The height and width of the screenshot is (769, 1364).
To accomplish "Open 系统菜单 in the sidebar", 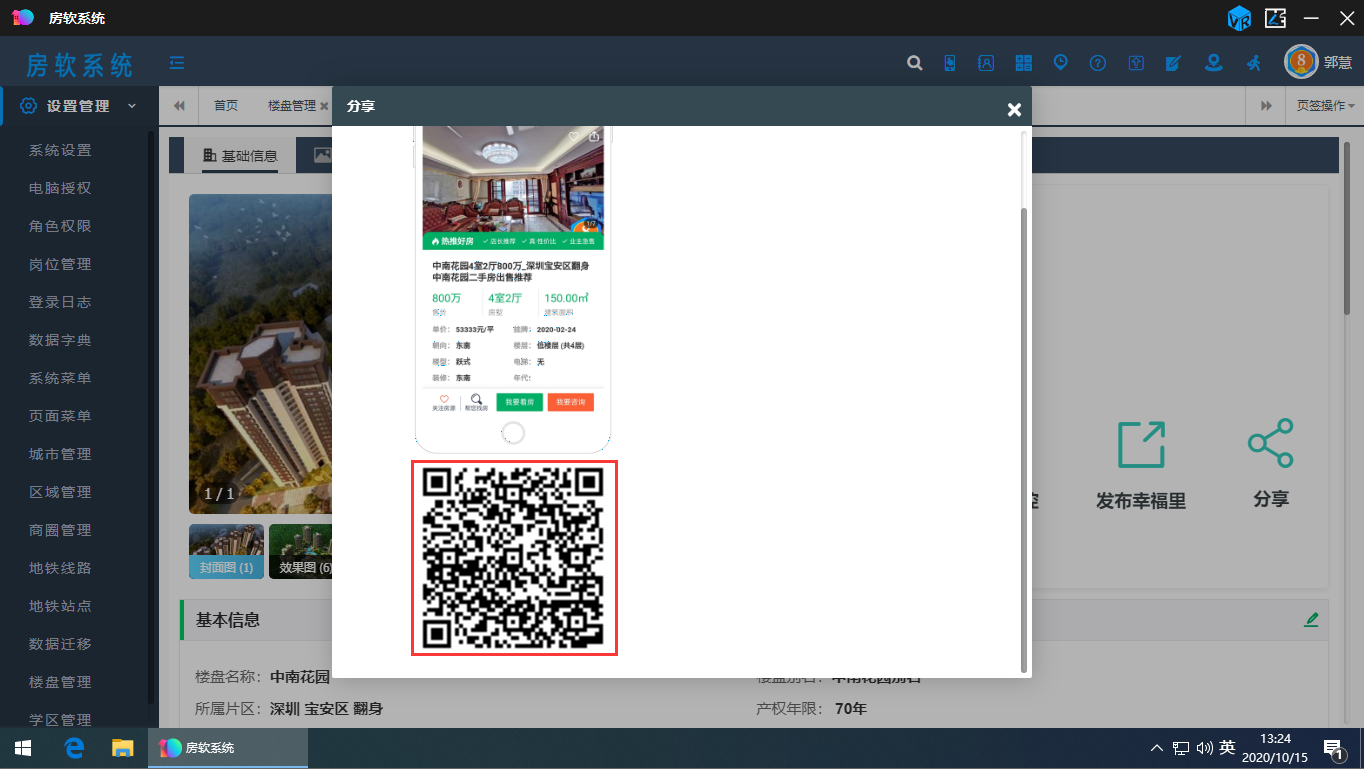I will tap(60, 378).
